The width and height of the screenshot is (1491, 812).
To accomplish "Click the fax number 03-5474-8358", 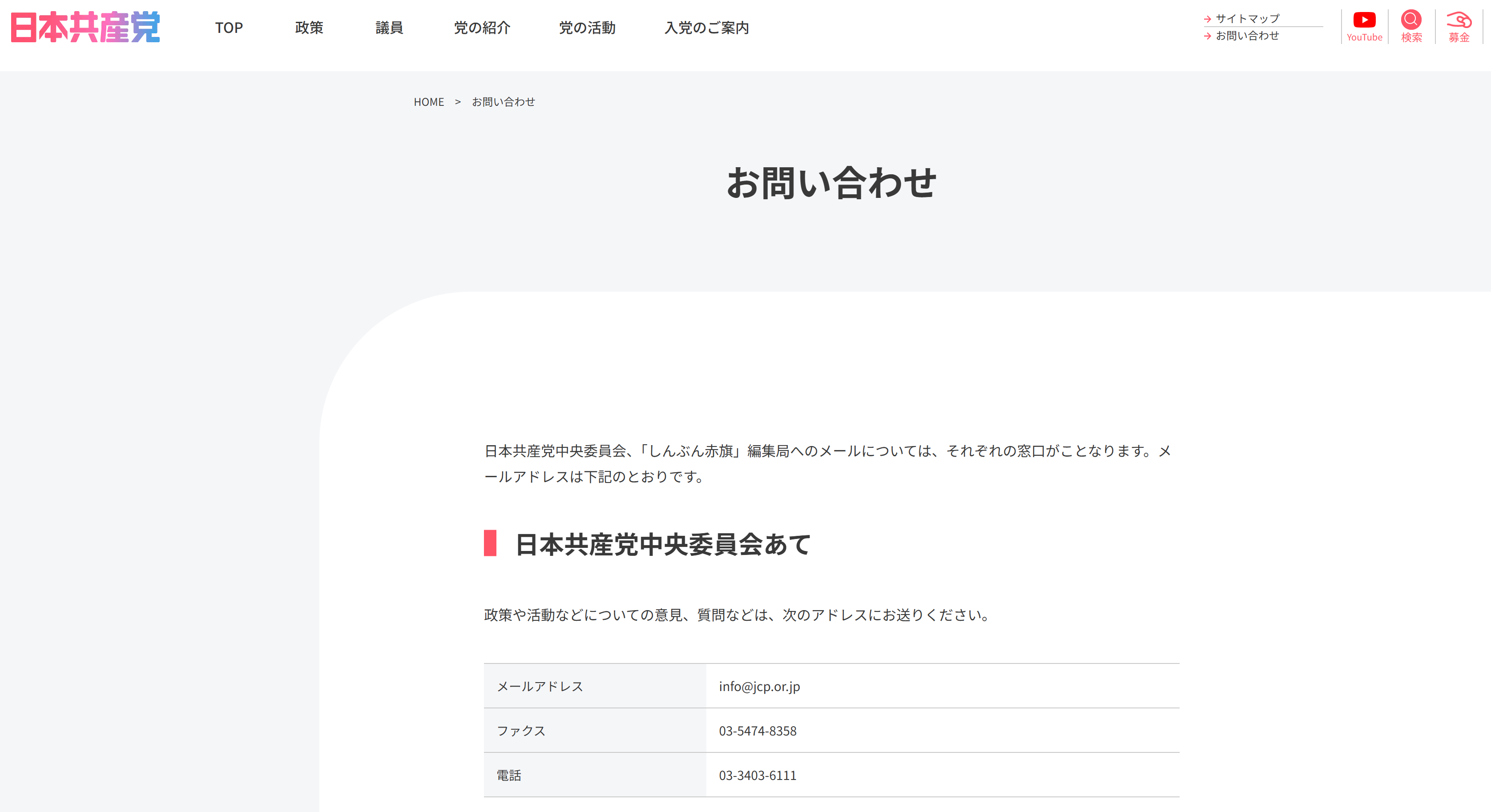I will click(x=758, y=731).
